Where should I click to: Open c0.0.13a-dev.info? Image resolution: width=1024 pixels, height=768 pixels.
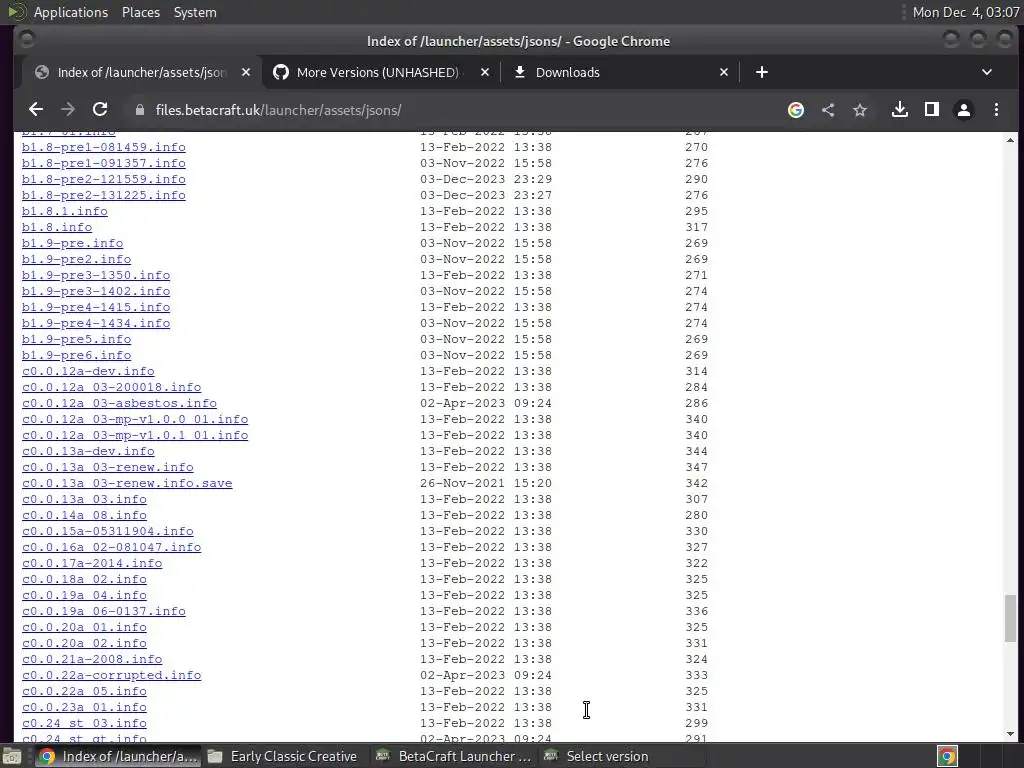click(88, 451)
